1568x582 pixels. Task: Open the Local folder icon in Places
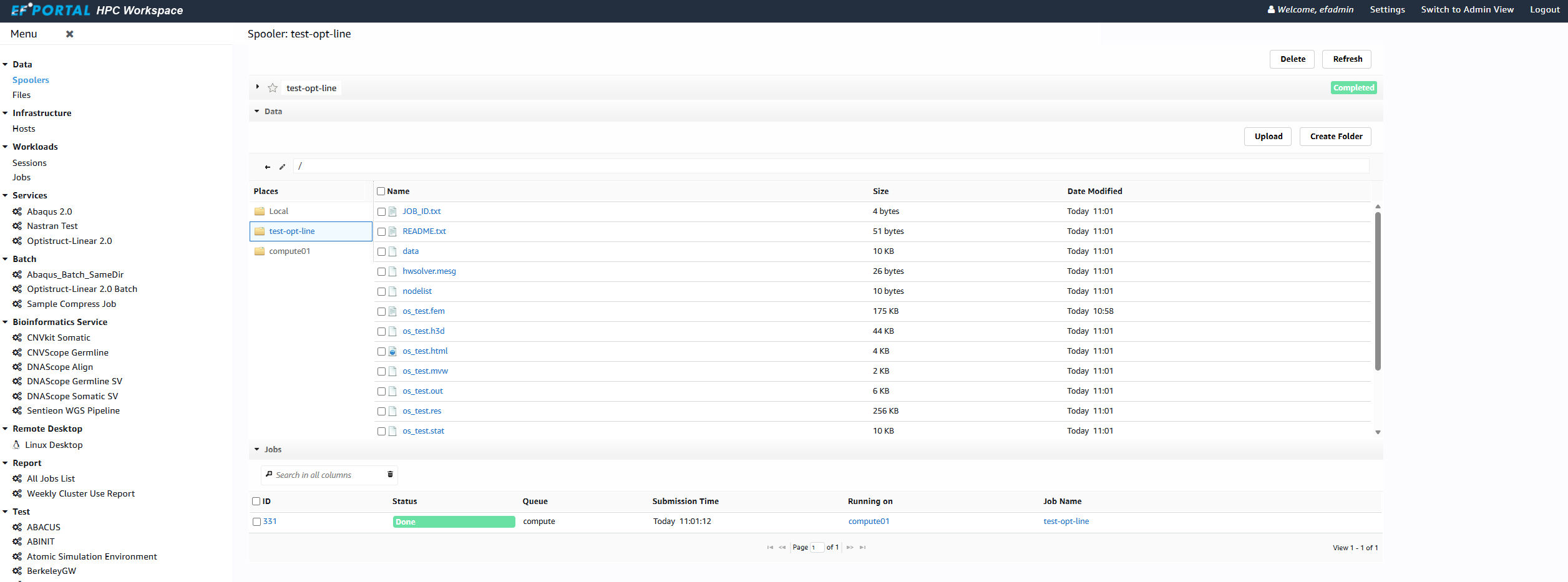tap(260, 211)
